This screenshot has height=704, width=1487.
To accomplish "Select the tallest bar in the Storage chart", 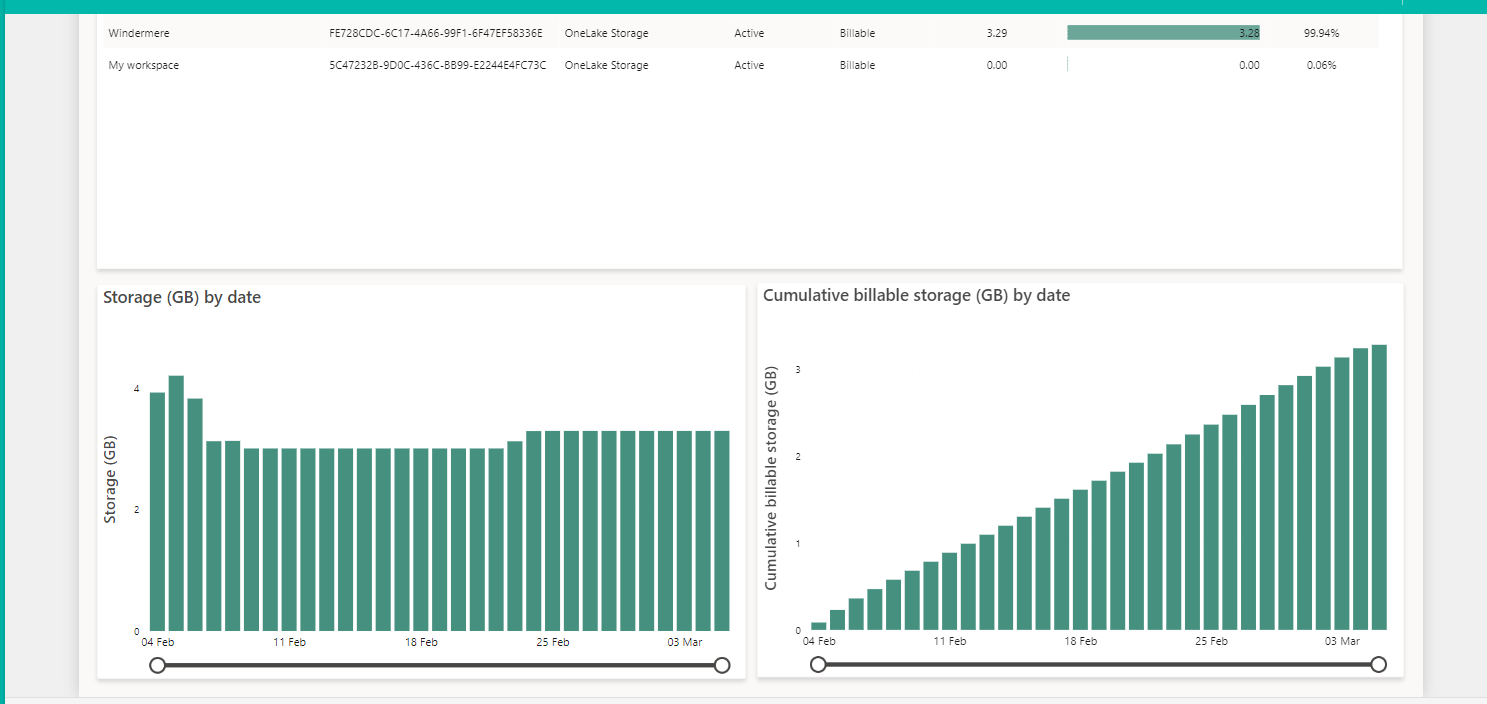I will (x=176, y=503).
